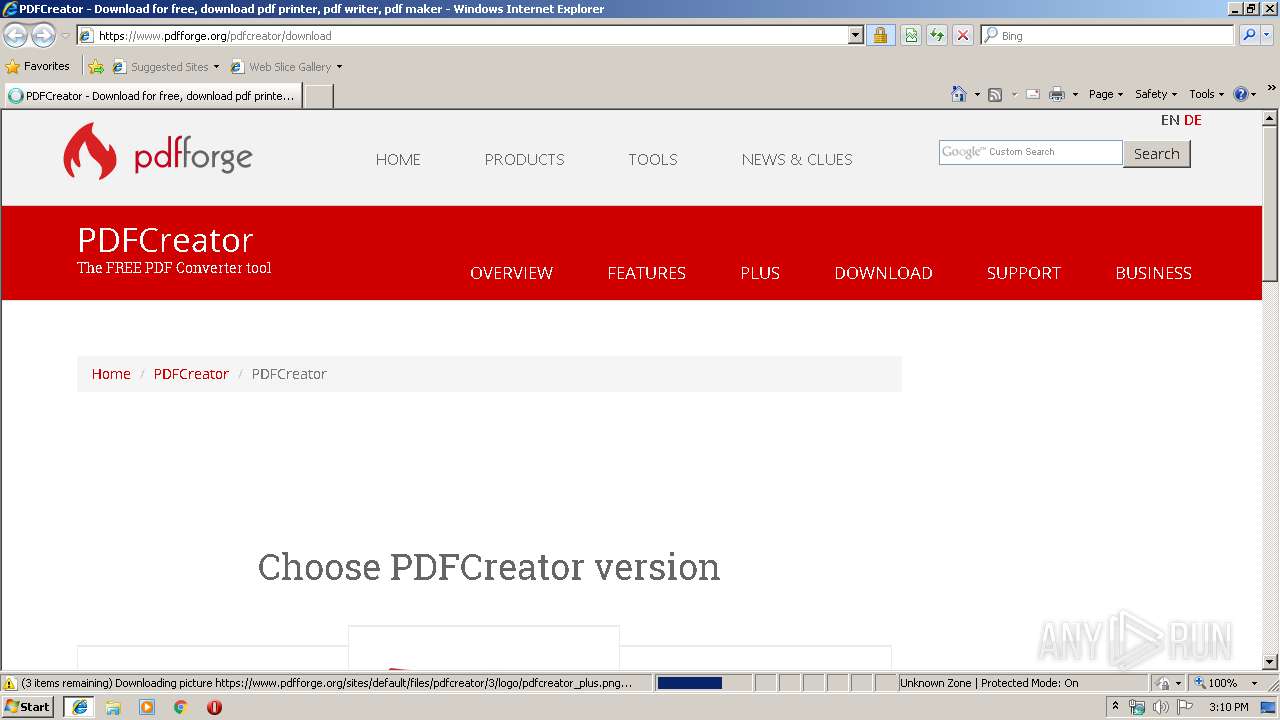Click the RSS Feeds icon
Image resolution: width=1280 pixels, height=720 pixels.
click(995, 94)
